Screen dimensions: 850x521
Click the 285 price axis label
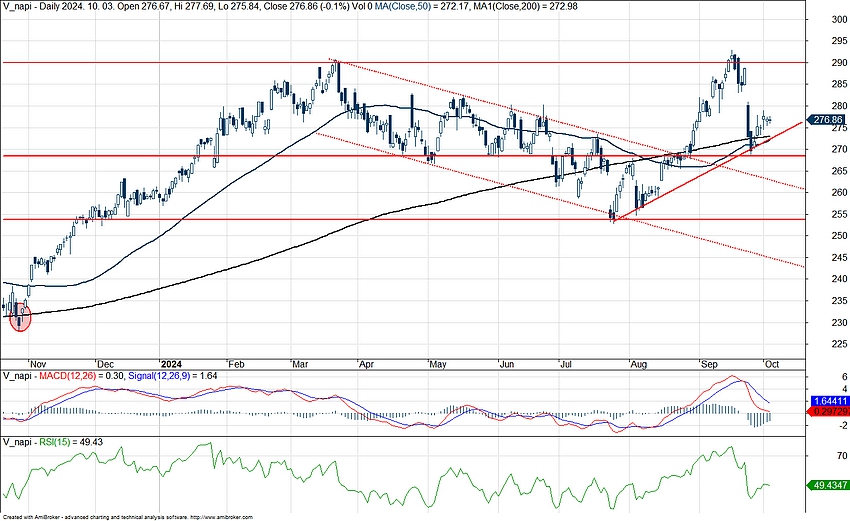[839, 85]
